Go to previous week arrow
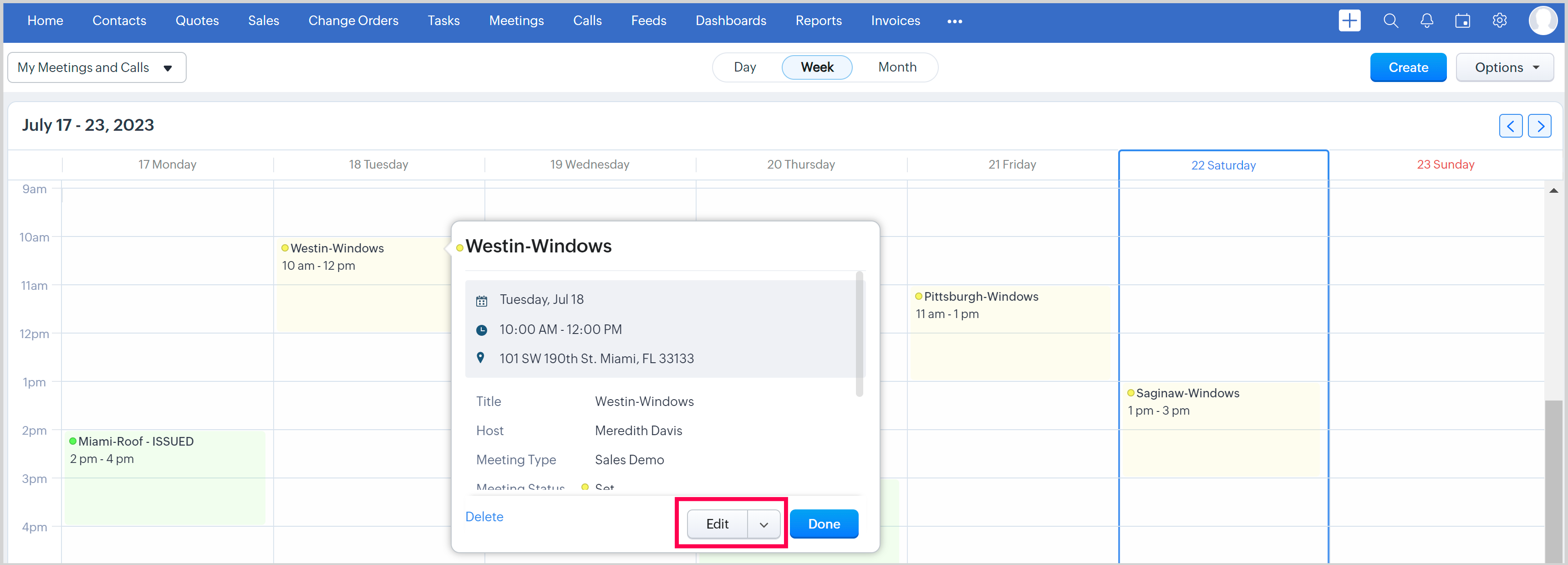1568x565 pixels. point(1510,126)
